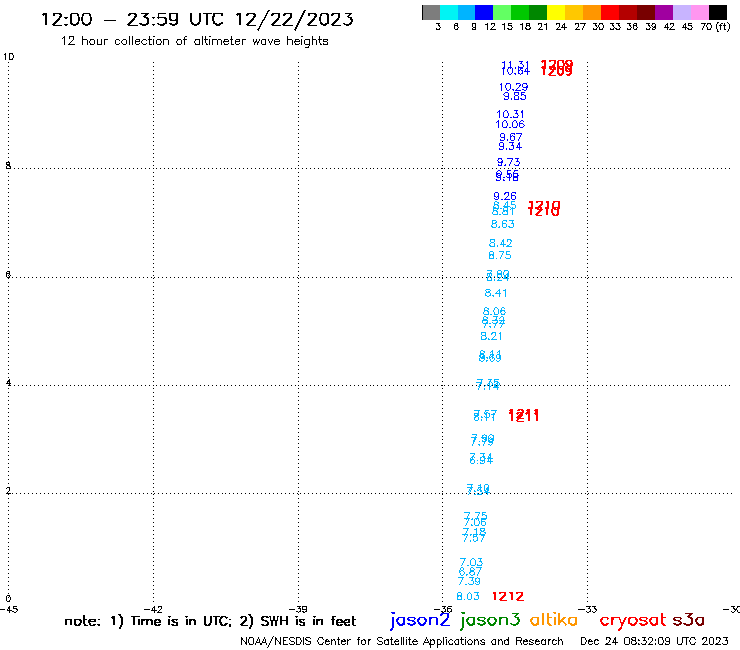Click the longitude axis label -33
This screenshot has height=650, width=740.
point(588,609)
